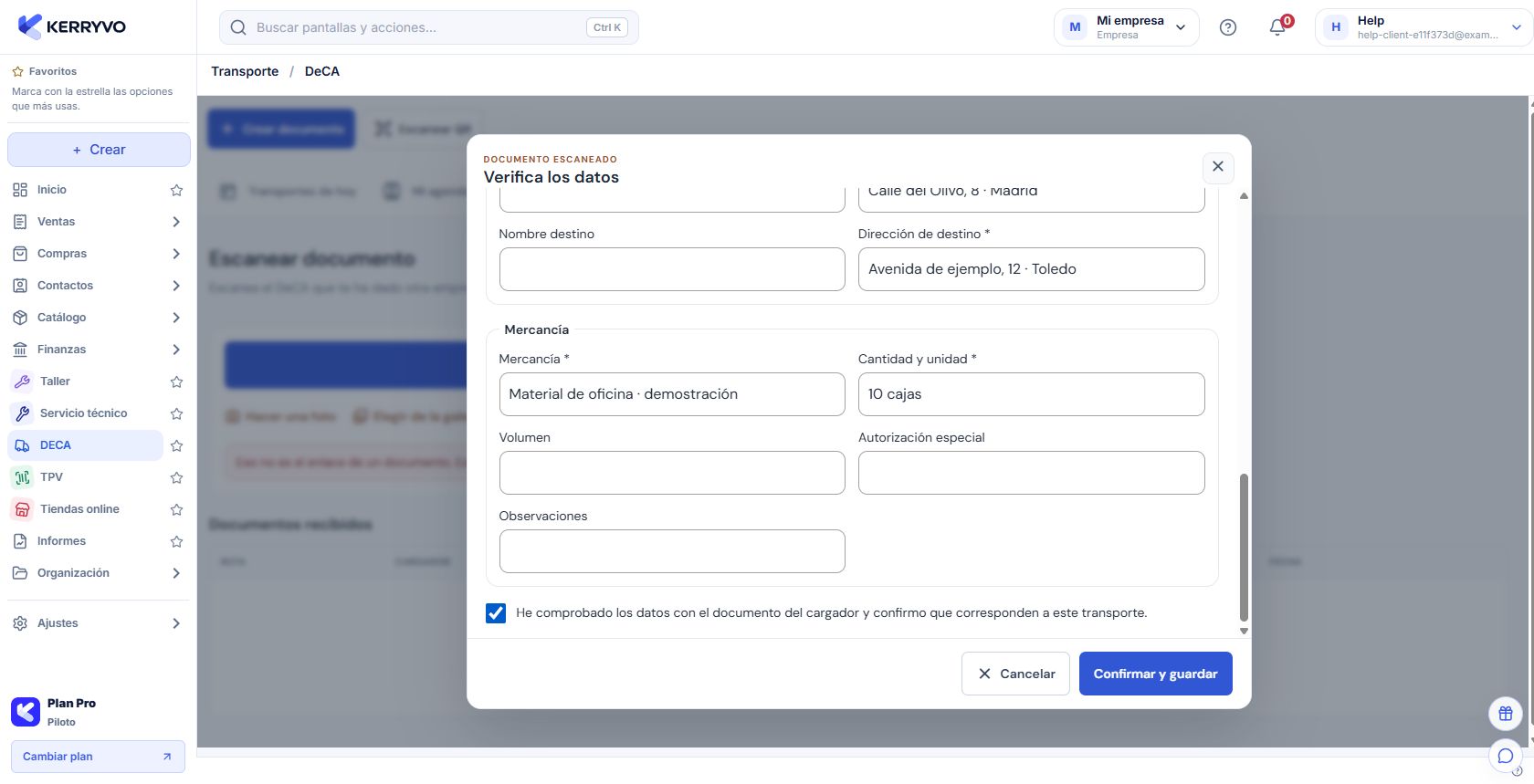
Task: Go to Inicio in the sidebar
Action: tap(85, 190)
